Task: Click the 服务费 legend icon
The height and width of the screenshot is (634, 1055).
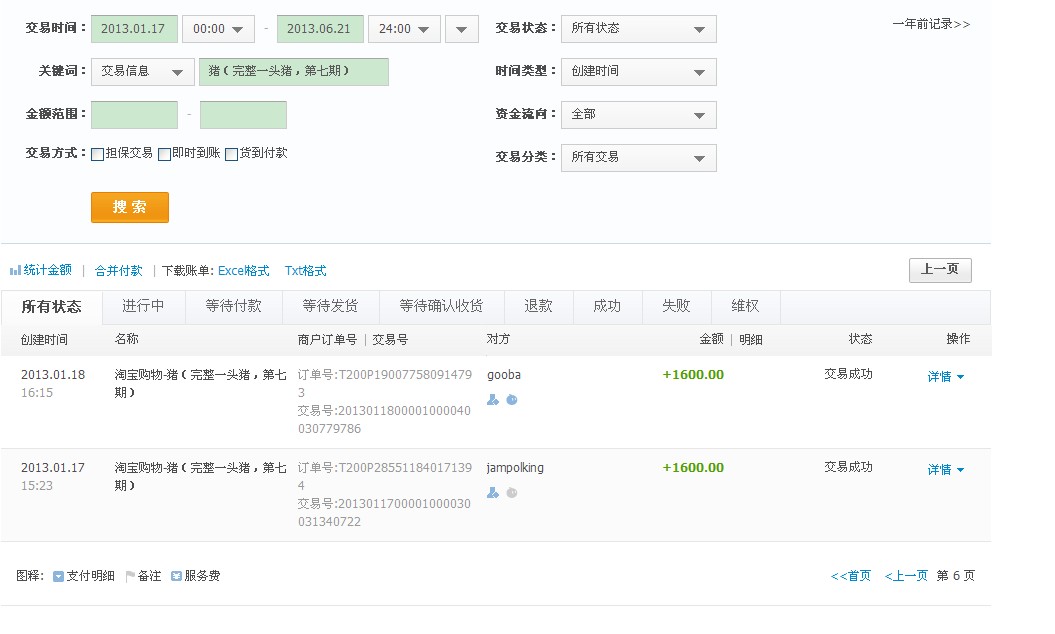Action: pos(176,576)
